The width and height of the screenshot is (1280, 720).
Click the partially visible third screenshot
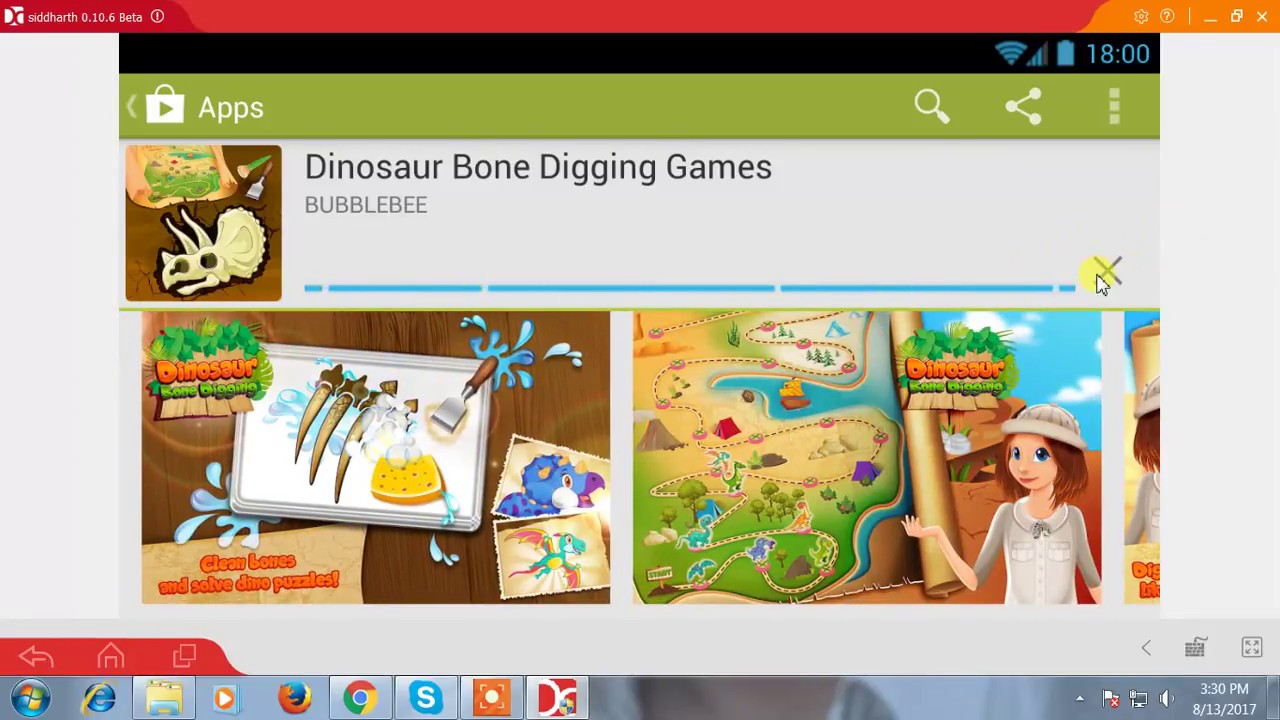click(x=1141, y=457)
